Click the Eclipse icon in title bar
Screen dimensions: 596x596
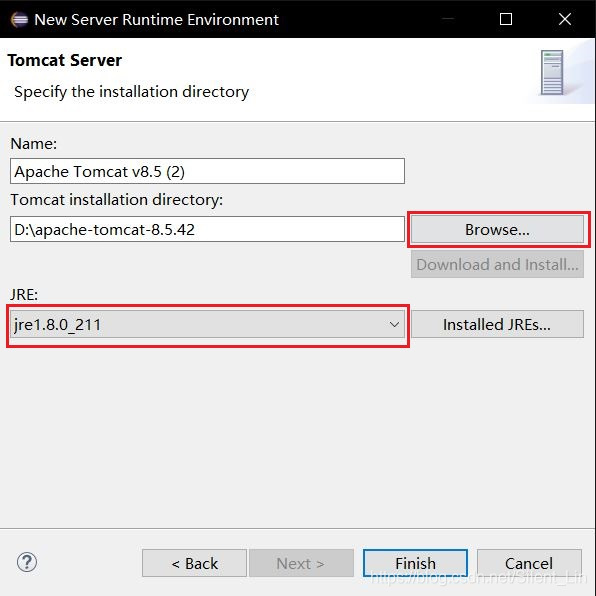point(19,19)
